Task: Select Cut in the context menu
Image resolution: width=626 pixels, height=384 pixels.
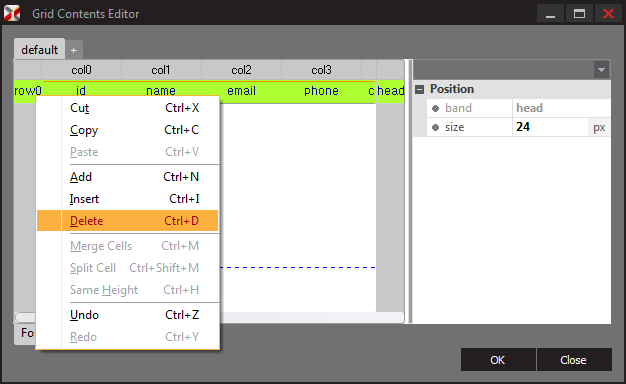Action: pos(127,108)
